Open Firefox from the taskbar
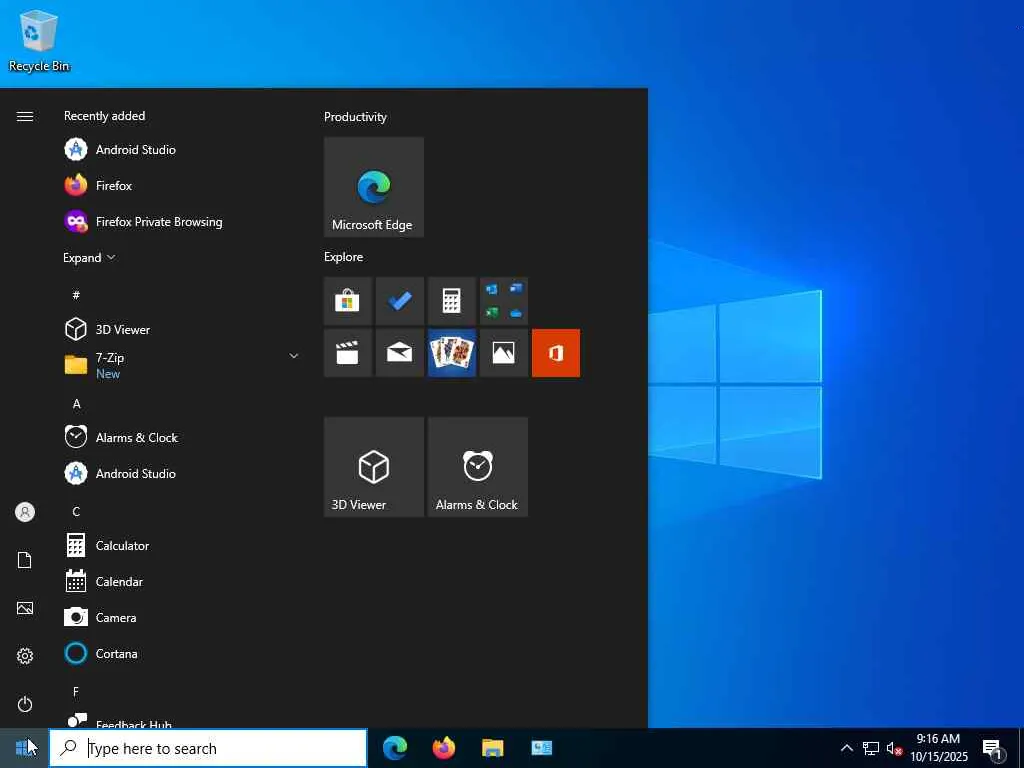Screen dimensions: 1024x768 pos(444,748)
